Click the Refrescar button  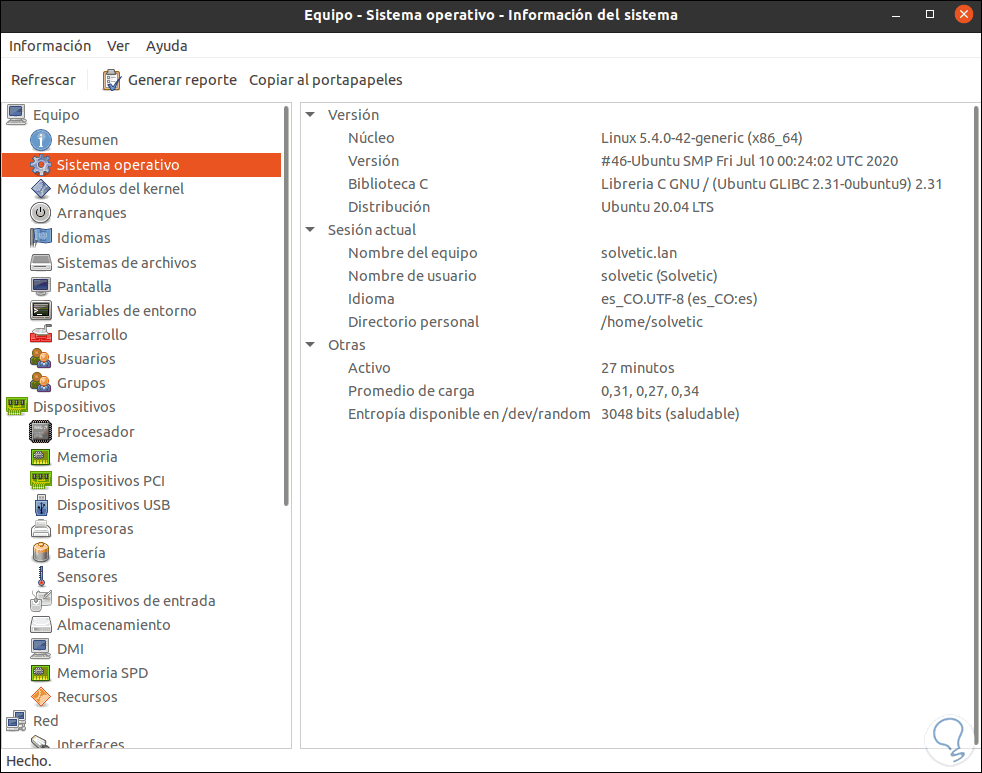click(x=43, y=80)
